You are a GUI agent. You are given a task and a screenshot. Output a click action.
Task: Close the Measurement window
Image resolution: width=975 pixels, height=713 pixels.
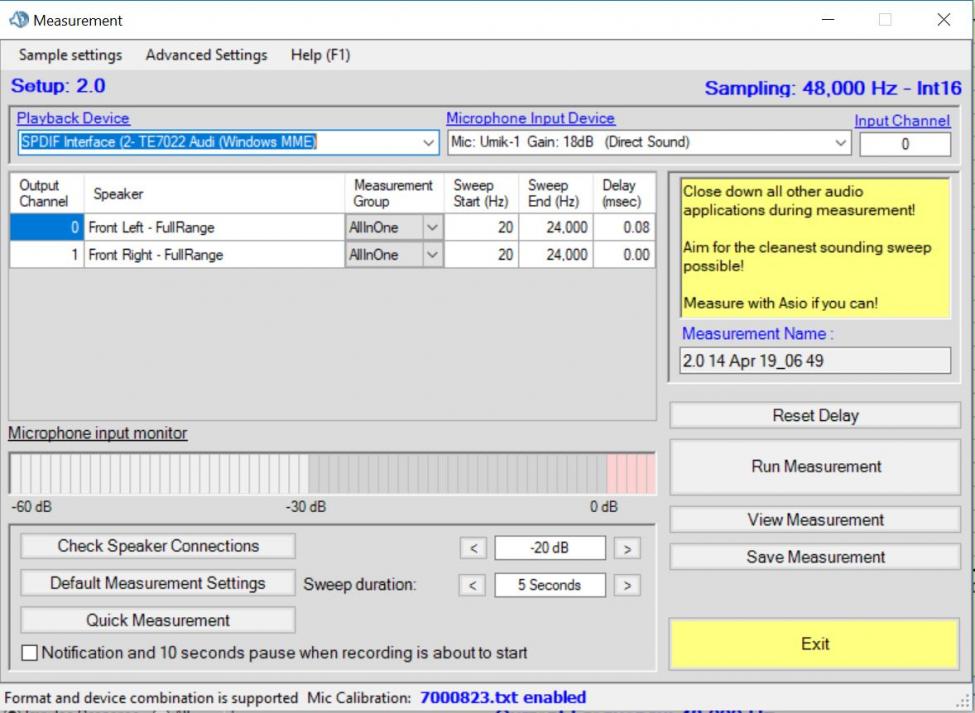(943, 19)
